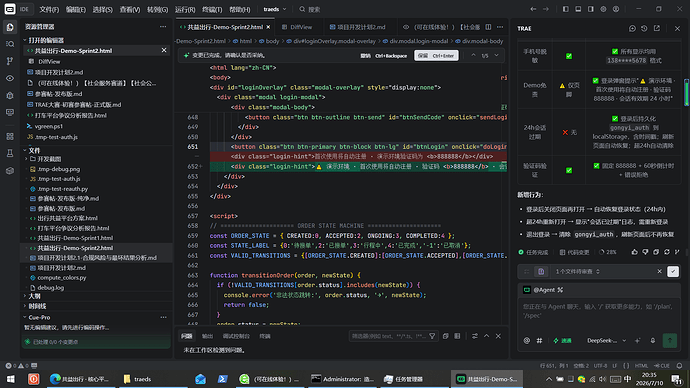
Task: Click the 保留 Ctrl+Enter keep button
Action: tap(436, 55)
